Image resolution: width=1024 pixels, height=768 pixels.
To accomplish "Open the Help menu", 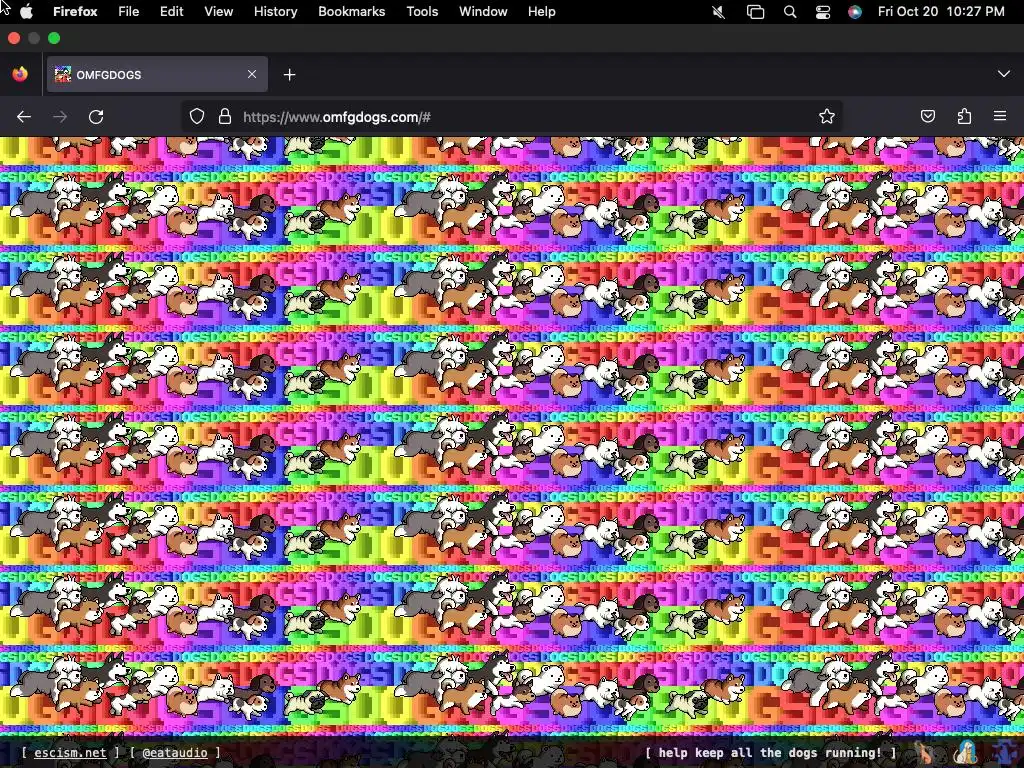I will pos(541,12).
